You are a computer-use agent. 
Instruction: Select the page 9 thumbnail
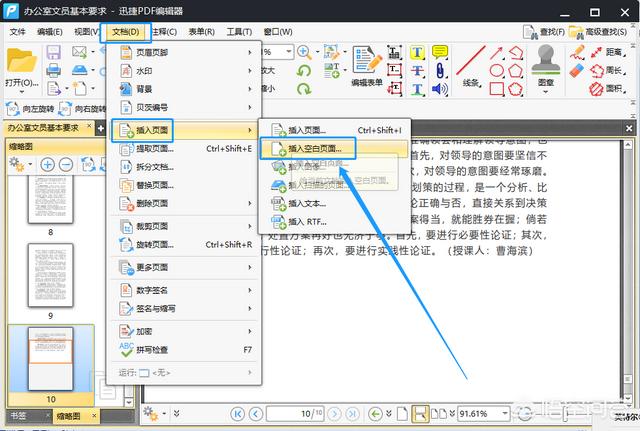pos(51,275)
